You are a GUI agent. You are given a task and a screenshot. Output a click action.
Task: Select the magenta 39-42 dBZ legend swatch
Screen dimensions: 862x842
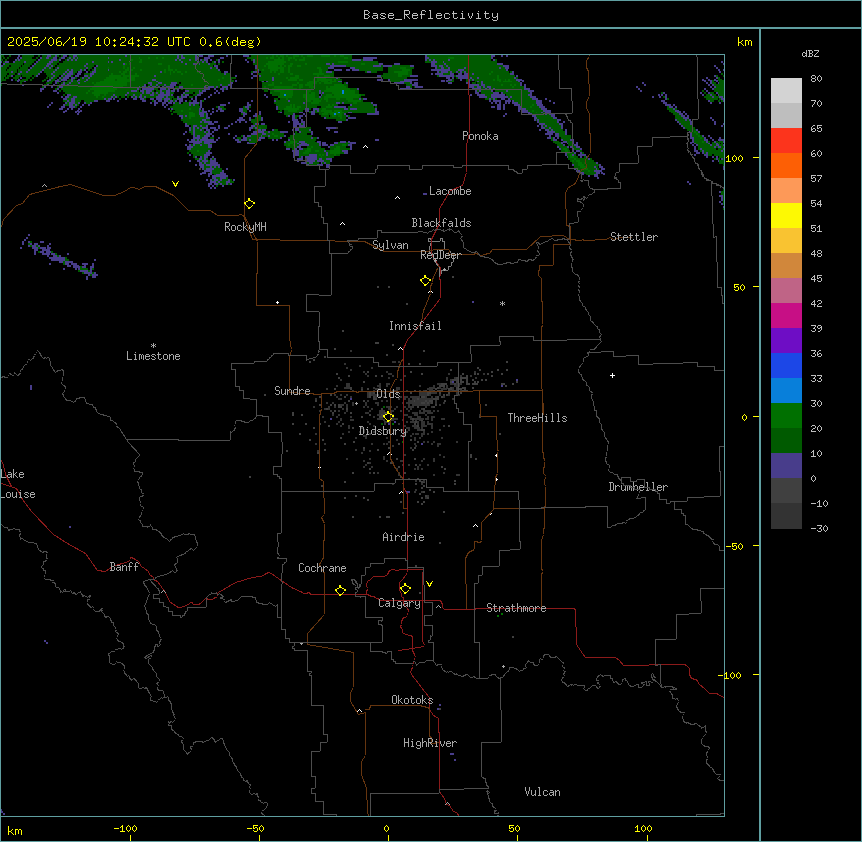786,315
